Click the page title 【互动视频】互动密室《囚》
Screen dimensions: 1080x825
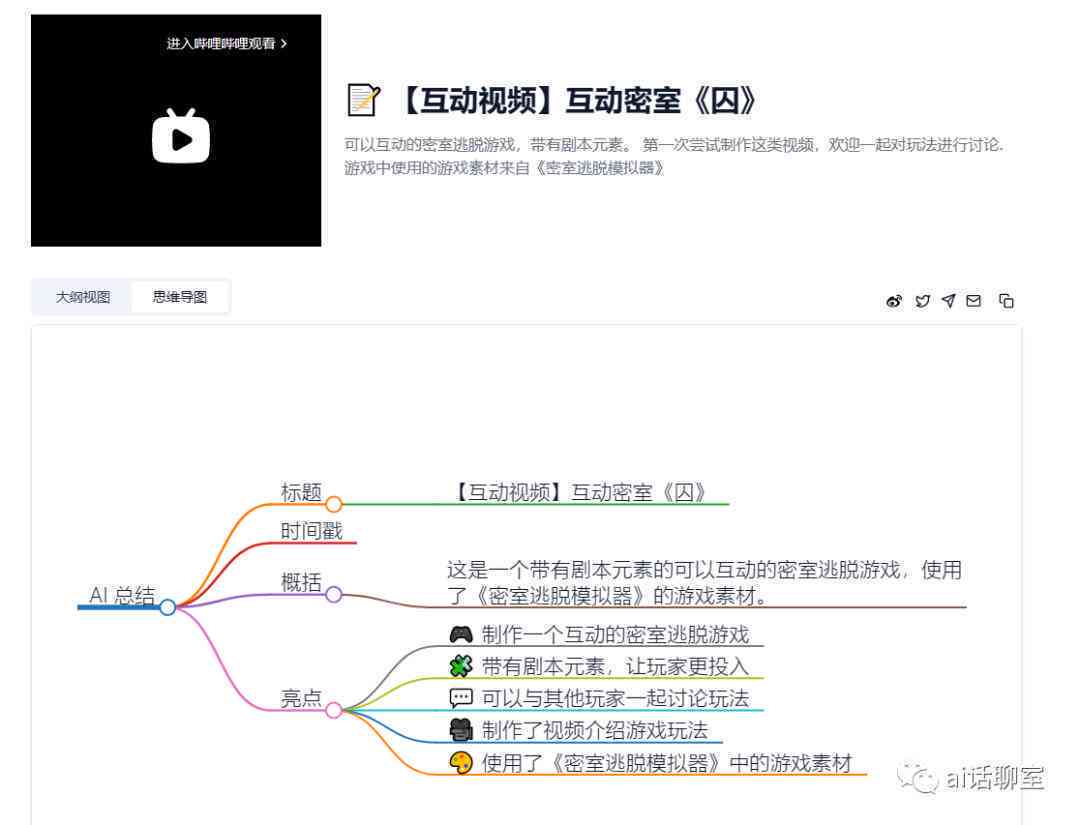[x=577, y=101]
